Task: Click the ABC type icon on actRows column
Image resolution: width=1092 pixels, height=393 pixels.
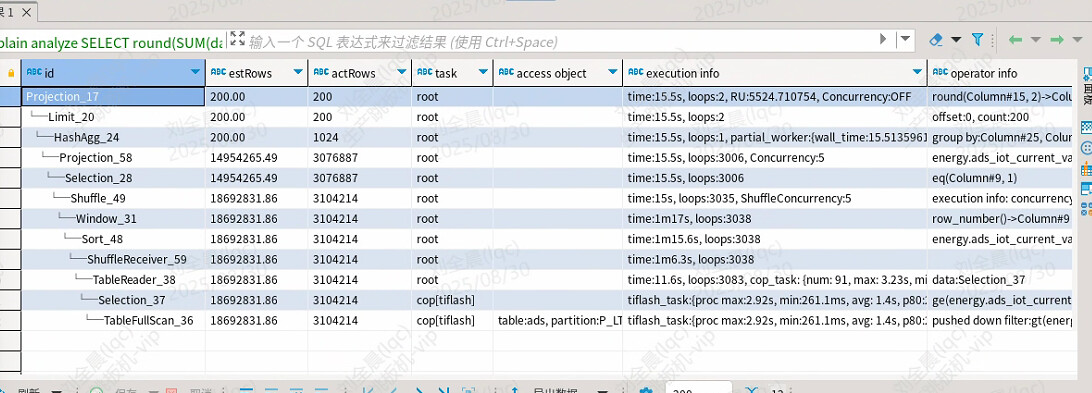Action: coord(321,72)
